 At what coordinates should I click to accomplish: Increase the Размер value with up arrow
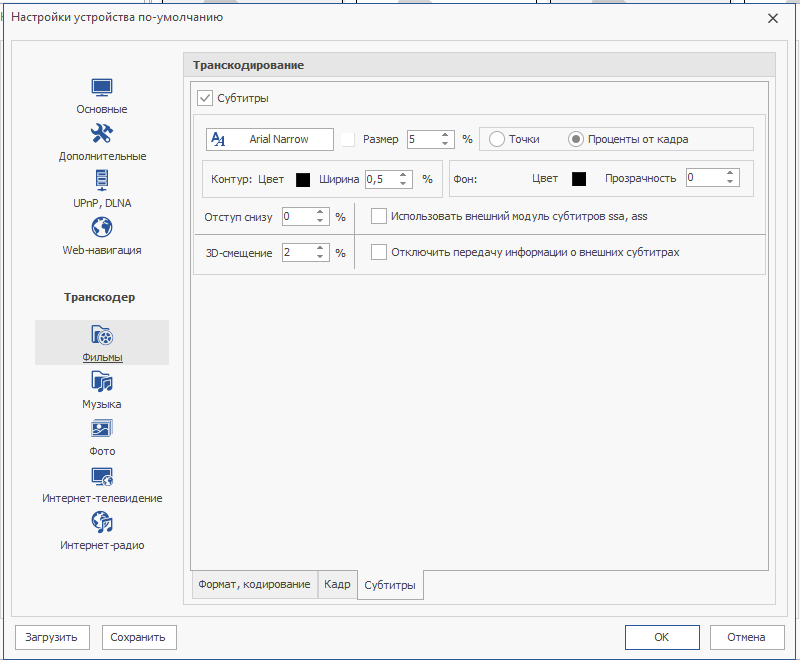[445, 135]
